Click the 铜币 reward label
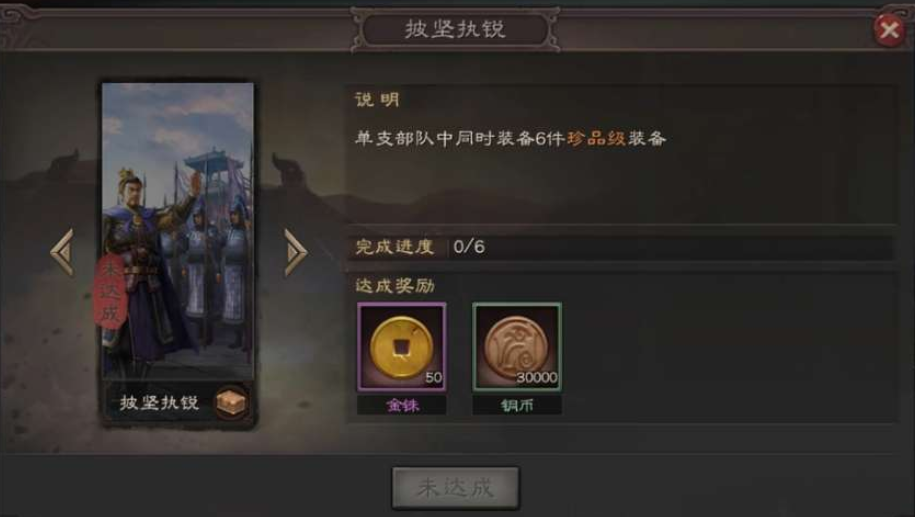The image size is (915, 517). [517, 405]
